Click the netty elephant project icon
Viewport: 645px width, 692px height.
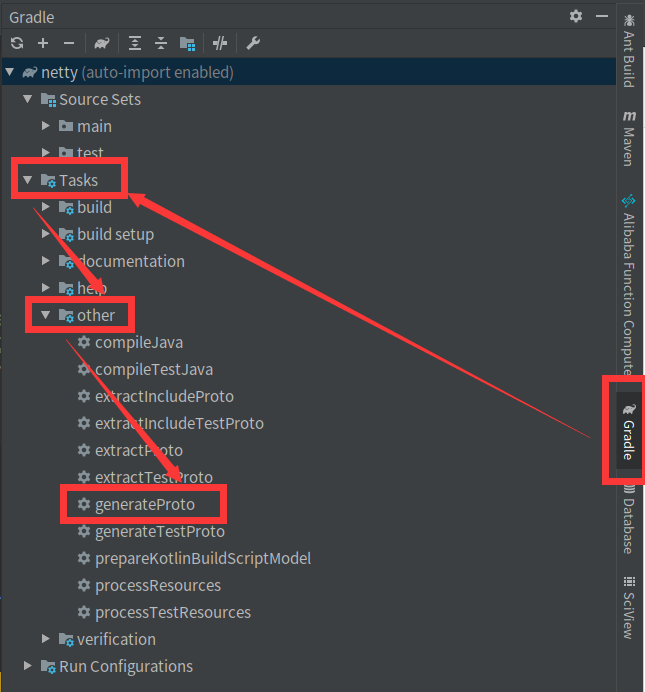[x=30, y=71]
